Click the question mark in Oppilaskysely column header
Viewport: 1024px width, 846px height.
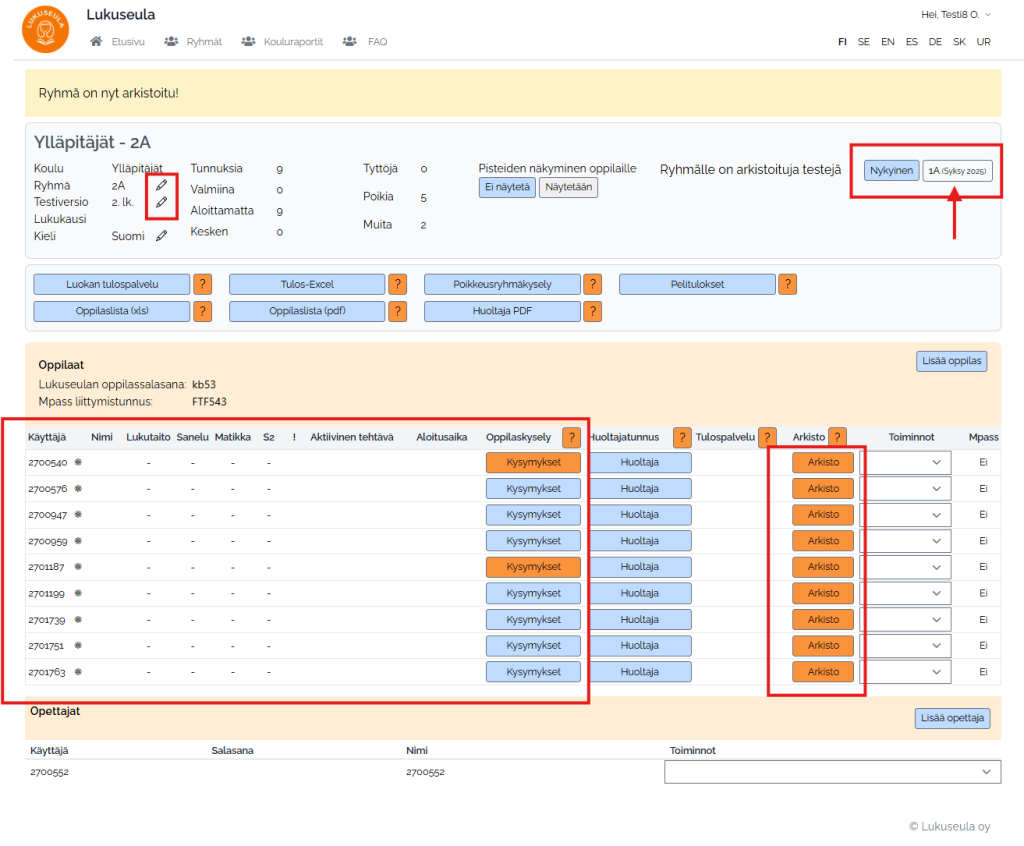click(x=571, y=437)
